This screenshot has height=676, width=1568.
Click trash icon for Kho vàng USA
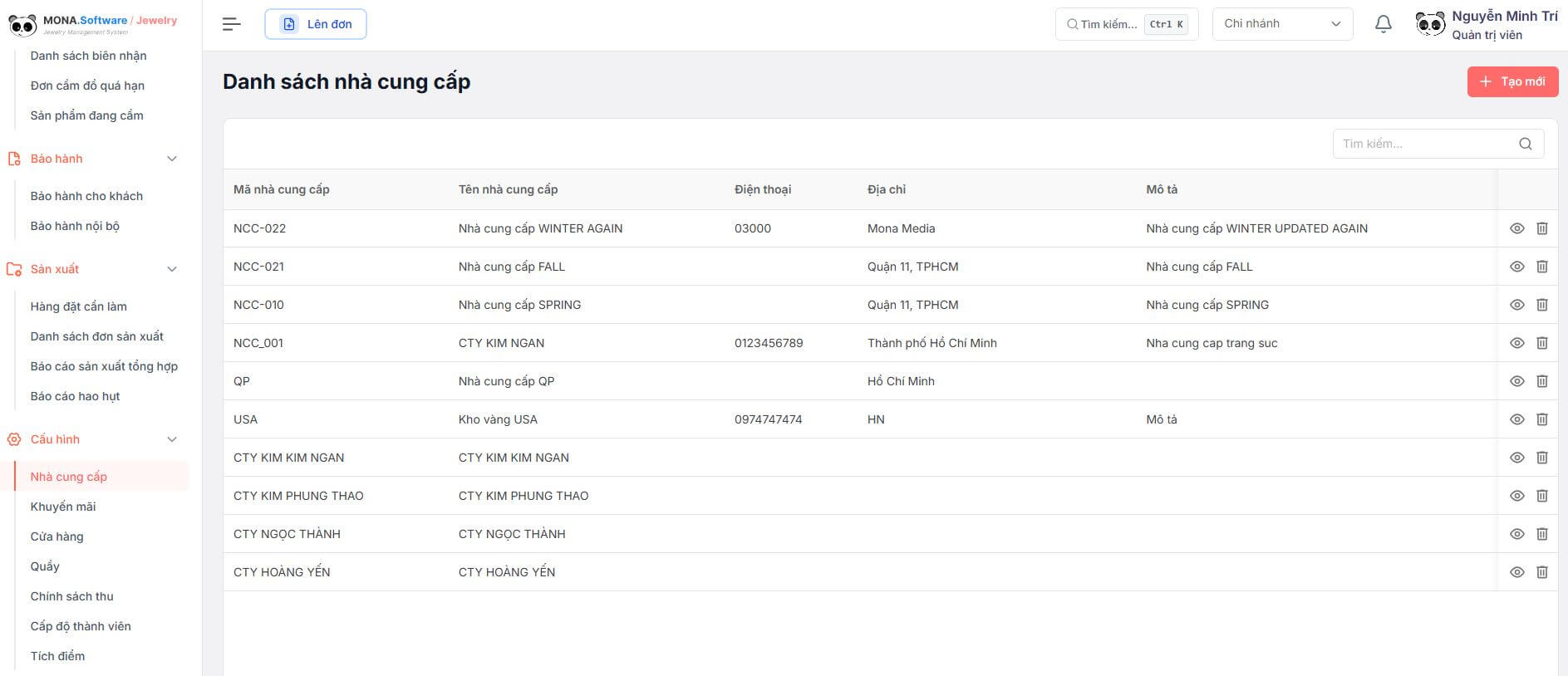[x=1541, y=419]
